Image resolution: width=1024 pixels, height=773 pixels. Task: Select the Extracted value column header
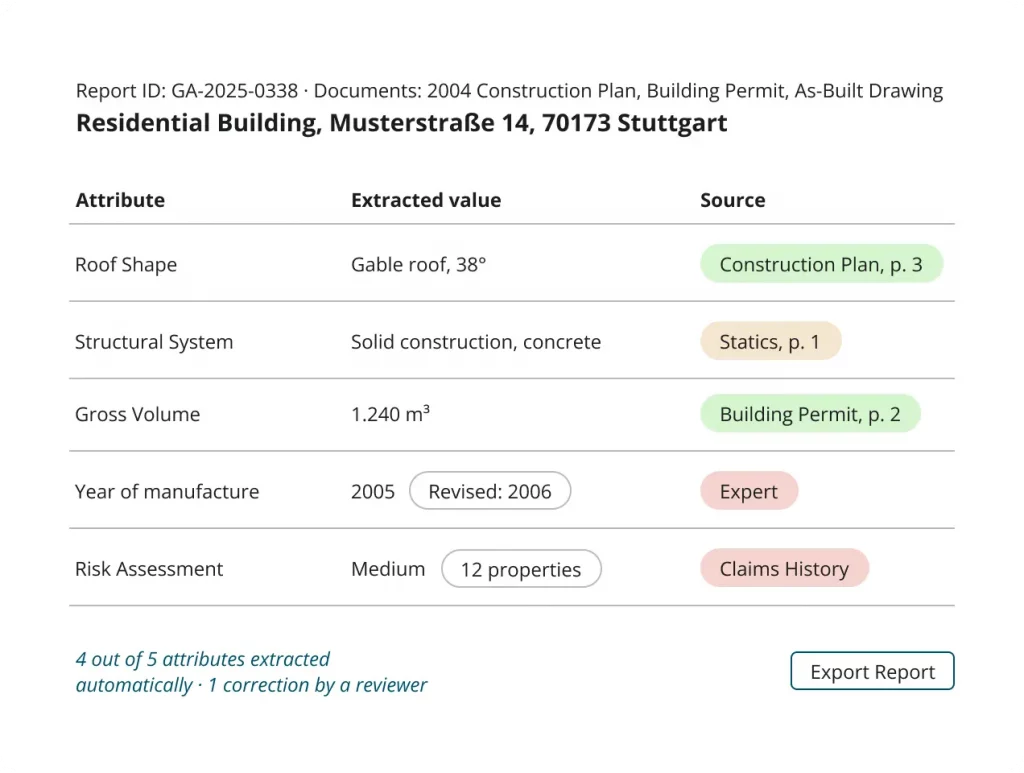pyautogui.click(x=426, y=200)
